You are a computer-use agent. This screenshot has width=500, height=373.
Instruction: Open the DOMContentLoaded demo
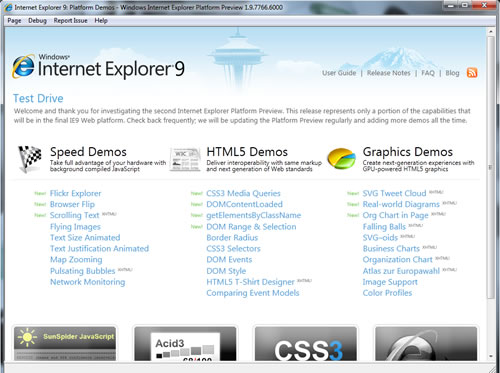pos(244,204)
